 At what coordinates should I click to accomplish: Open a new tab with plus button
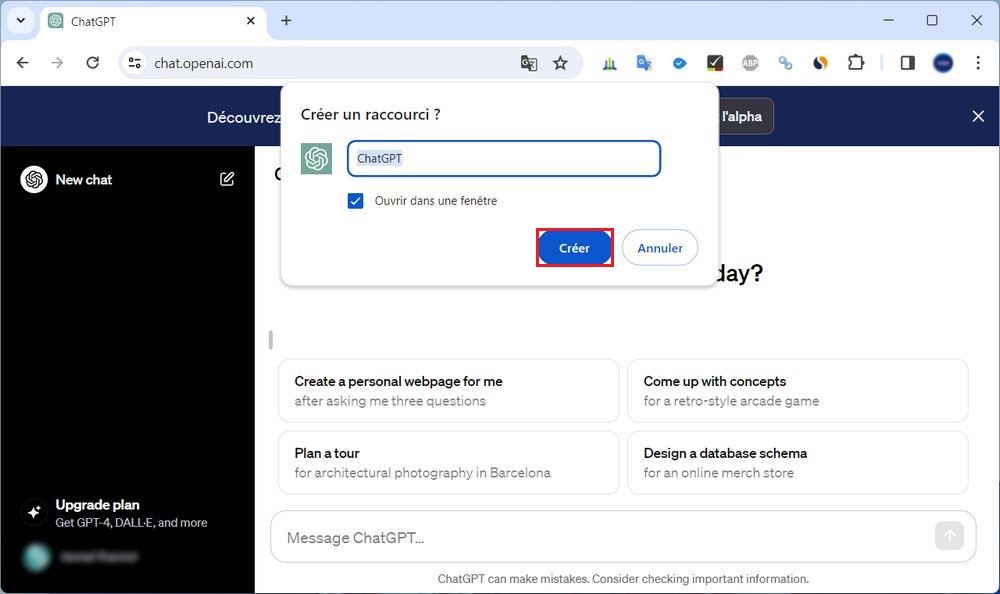point(286,20)
